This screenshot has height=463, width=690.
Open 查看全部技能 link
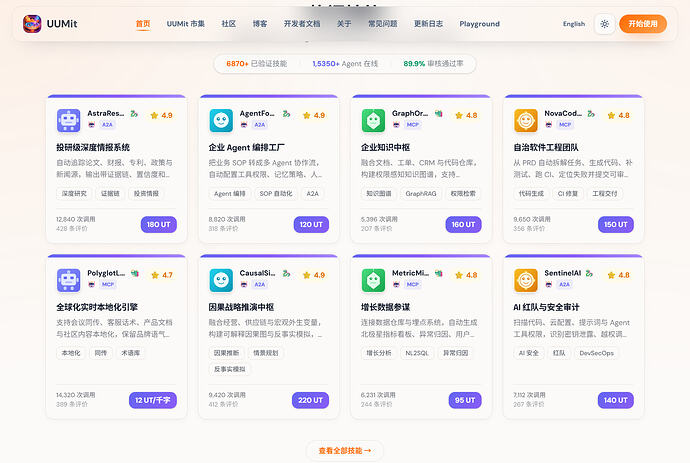(x=345, y=451)
